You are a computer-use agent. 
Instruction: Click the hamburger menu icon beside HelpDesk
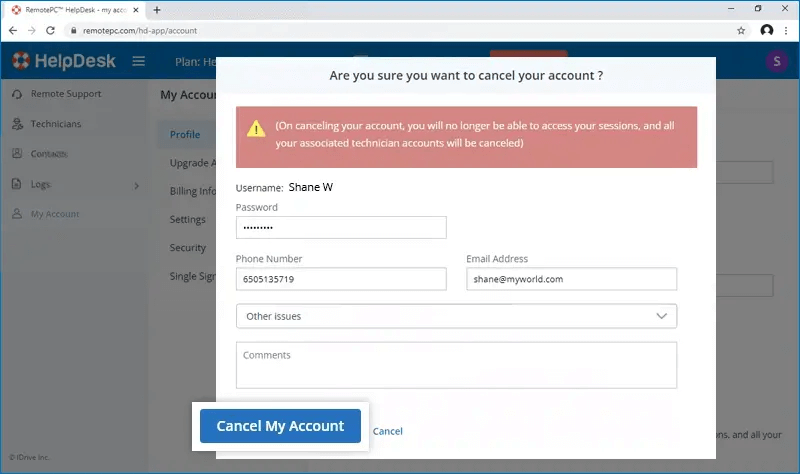click(x=139, y=62)
